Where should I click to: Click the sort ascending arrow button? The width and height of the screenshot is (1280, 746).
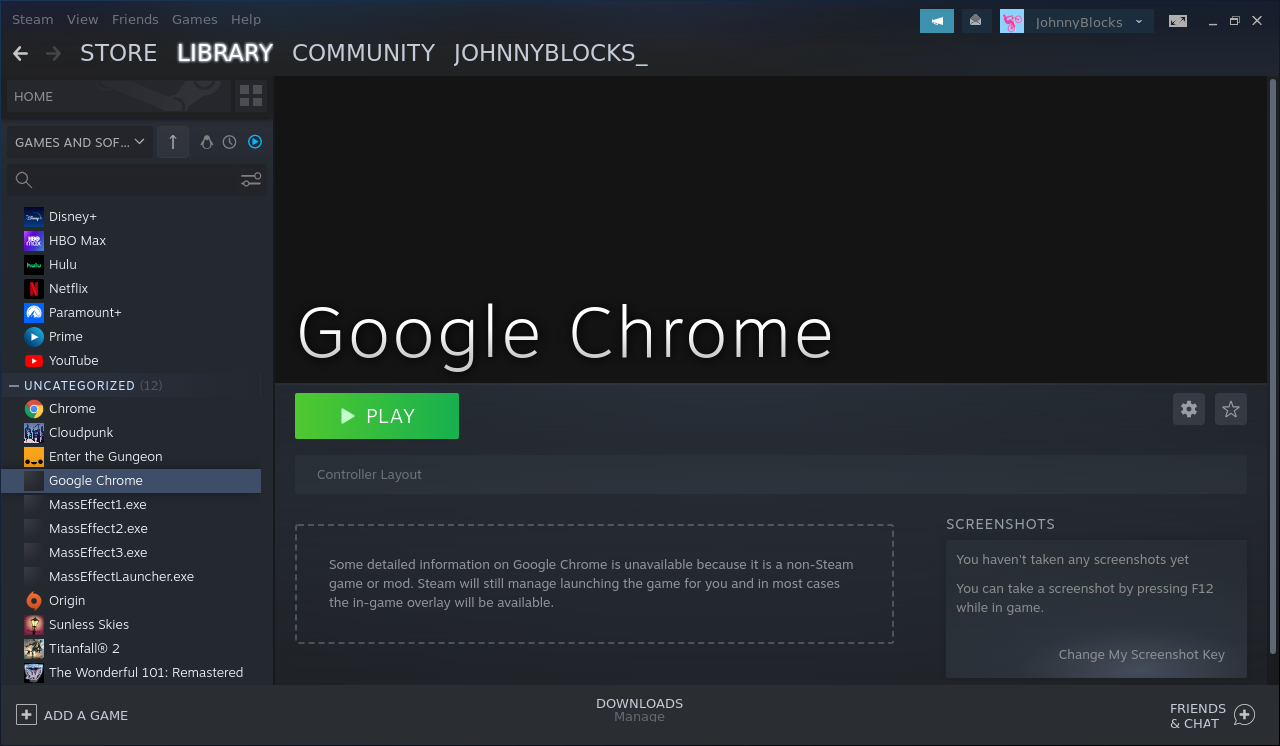pos(173,142)
